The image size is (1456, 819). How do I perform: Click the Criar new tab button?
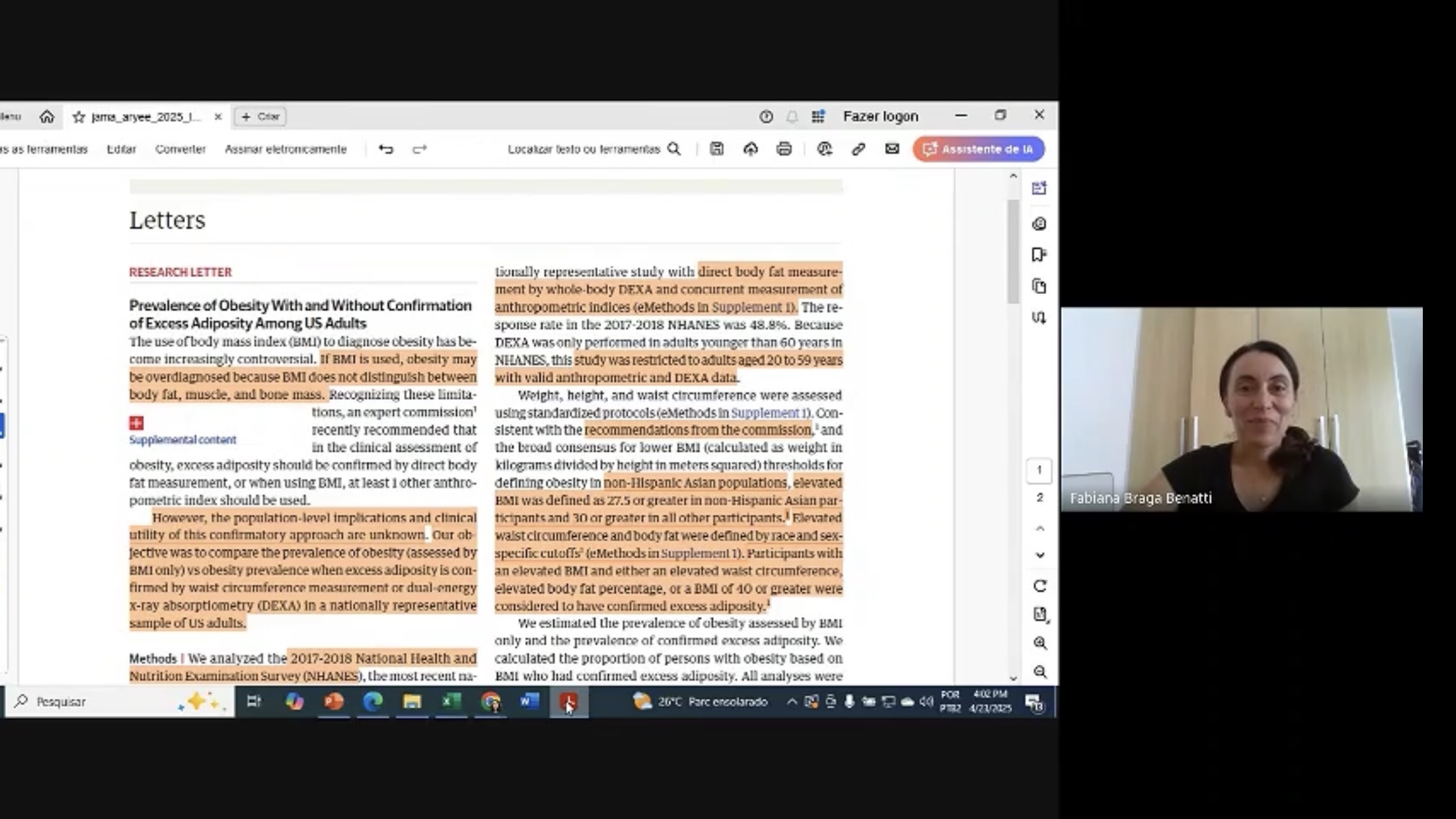coord(260,117)
